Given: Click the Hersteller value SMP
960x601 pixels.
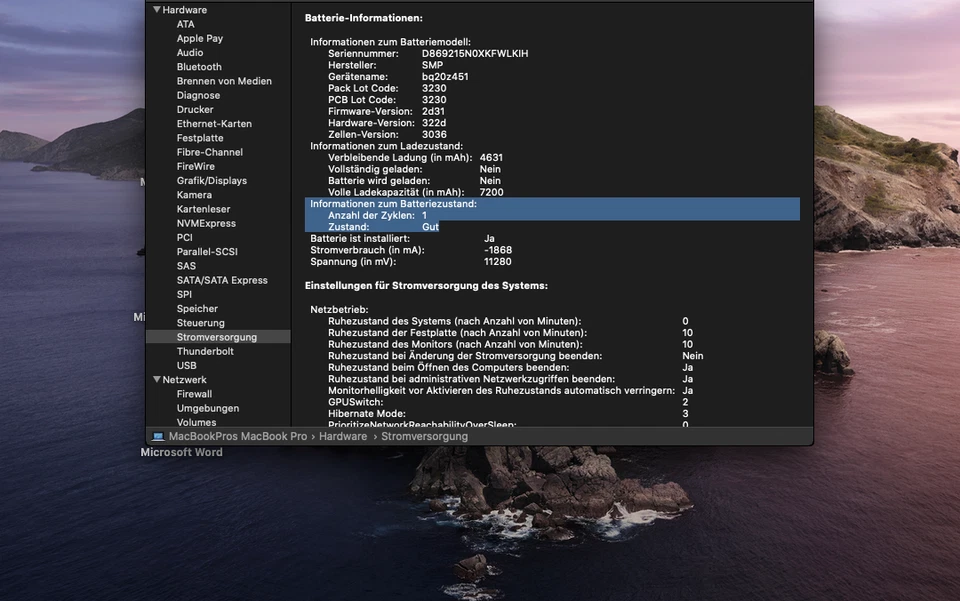Looking at the screenshot, I should (x=432, y=65).
